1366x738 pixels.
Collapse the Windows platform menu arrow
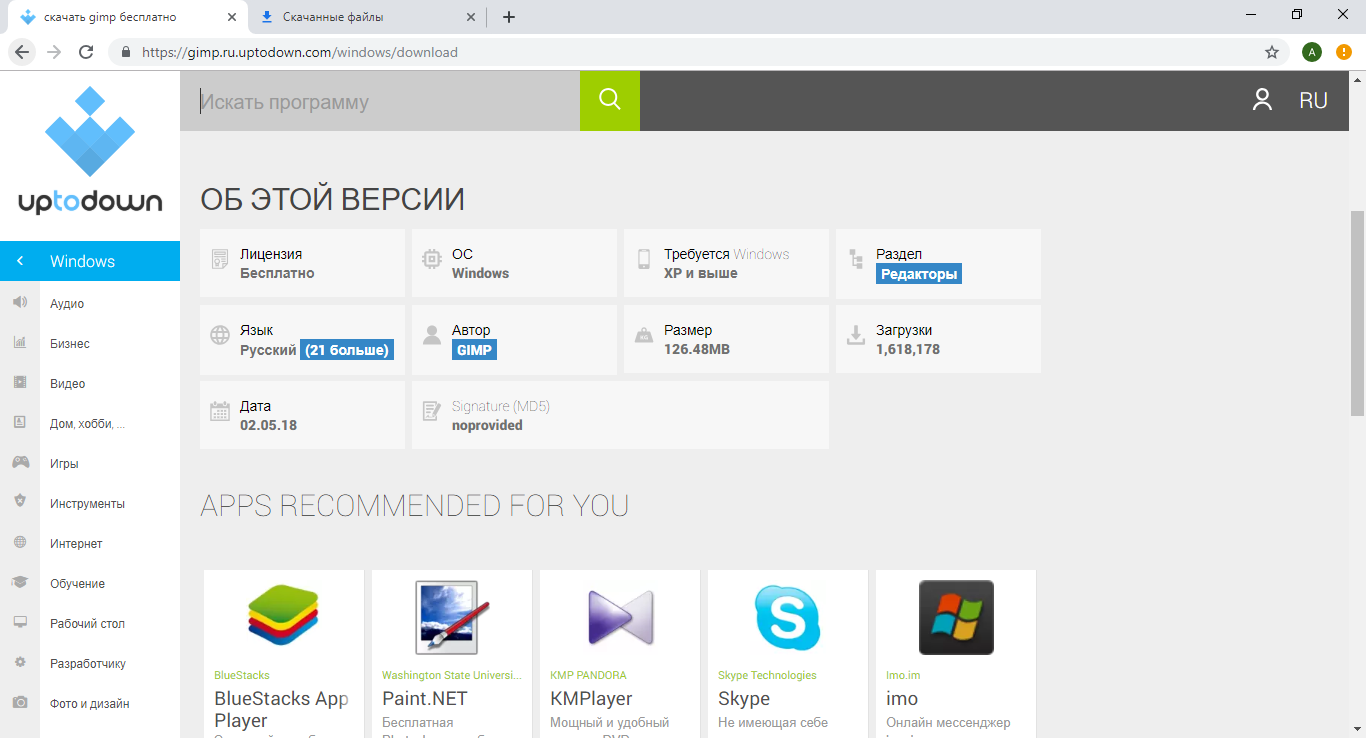tap(20, 261)
